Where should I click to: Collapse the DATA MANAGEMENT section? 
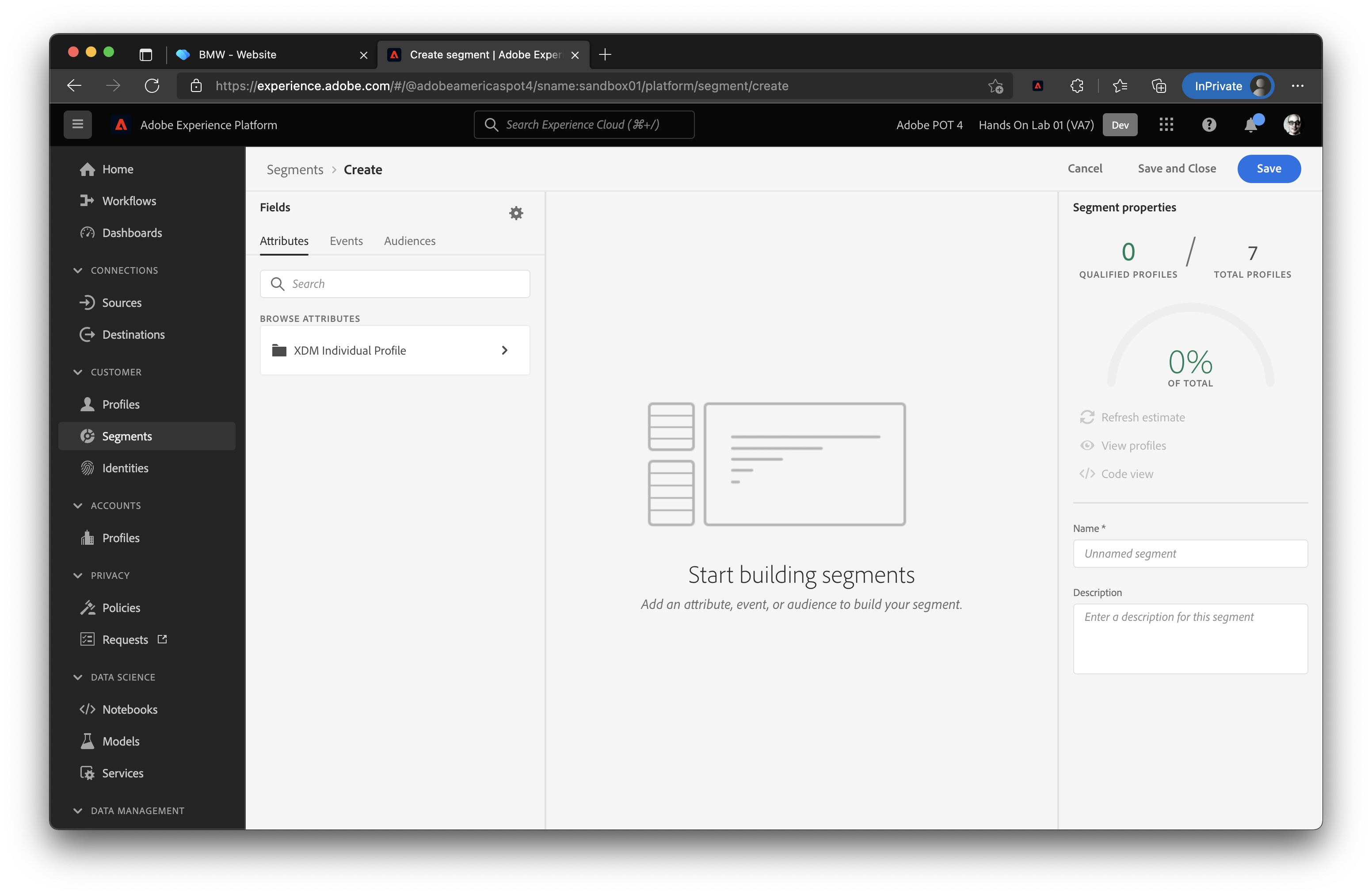pyautogui.click(x=78, y=810)
